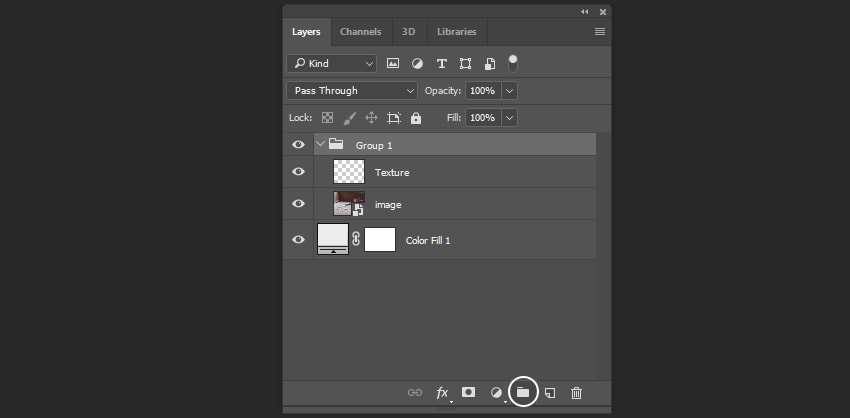
Task: Select the Color Fill 1 layer mask thumbnail
Action: pyautogui.click(x=380, y=240)
